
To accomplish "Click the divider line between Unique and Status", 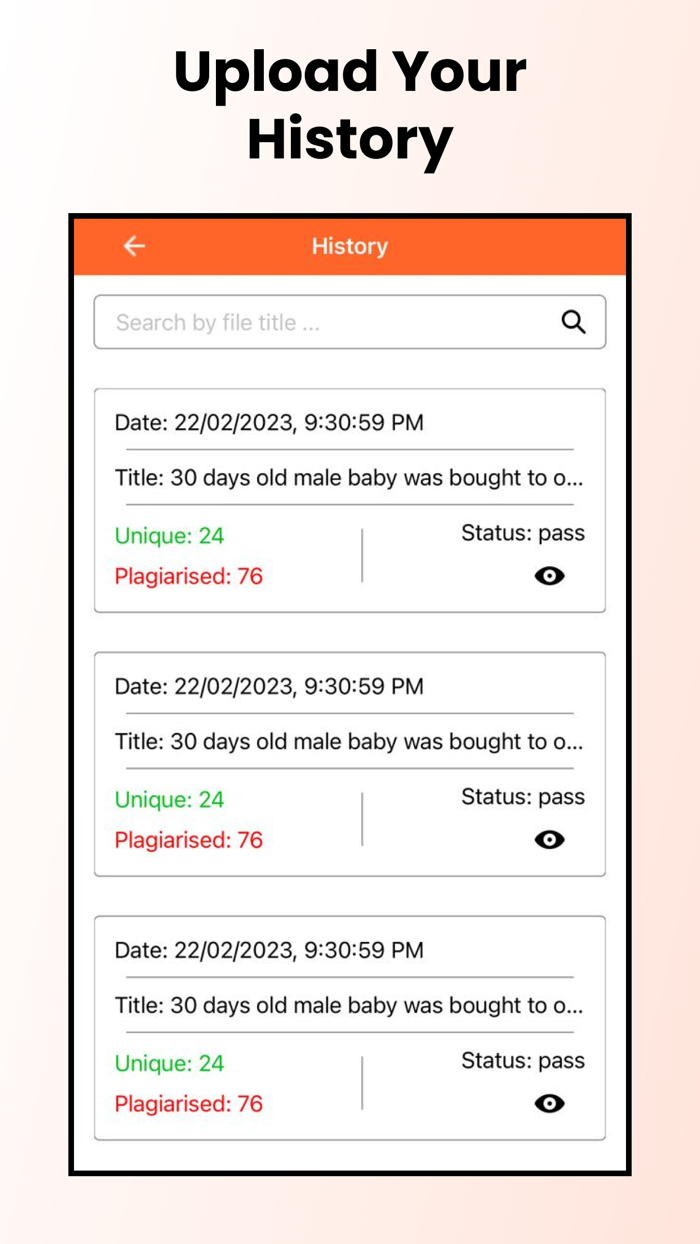I will [x=362, y=554].
